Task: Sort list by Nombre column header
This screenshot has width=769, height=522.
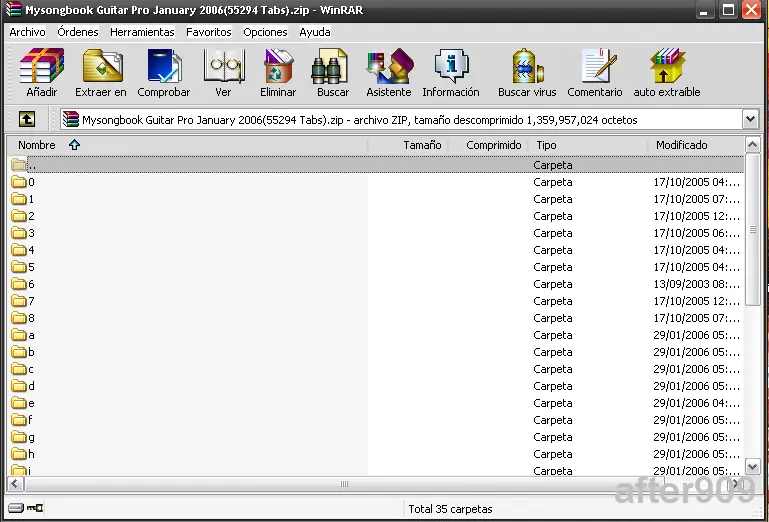Action: pos(187,145)
